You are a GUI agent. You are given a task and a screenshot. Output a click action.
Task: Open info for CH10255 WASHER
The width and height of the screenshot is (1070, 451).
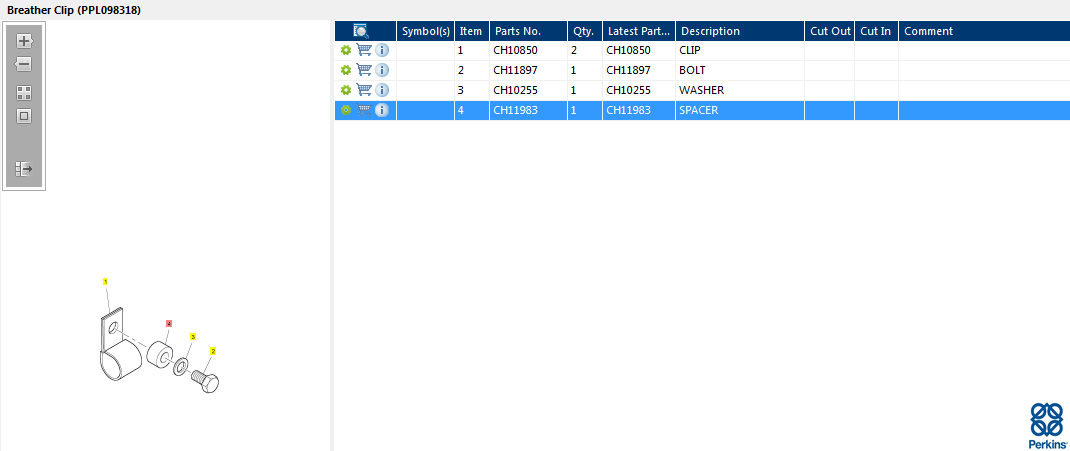click(382, 90)
